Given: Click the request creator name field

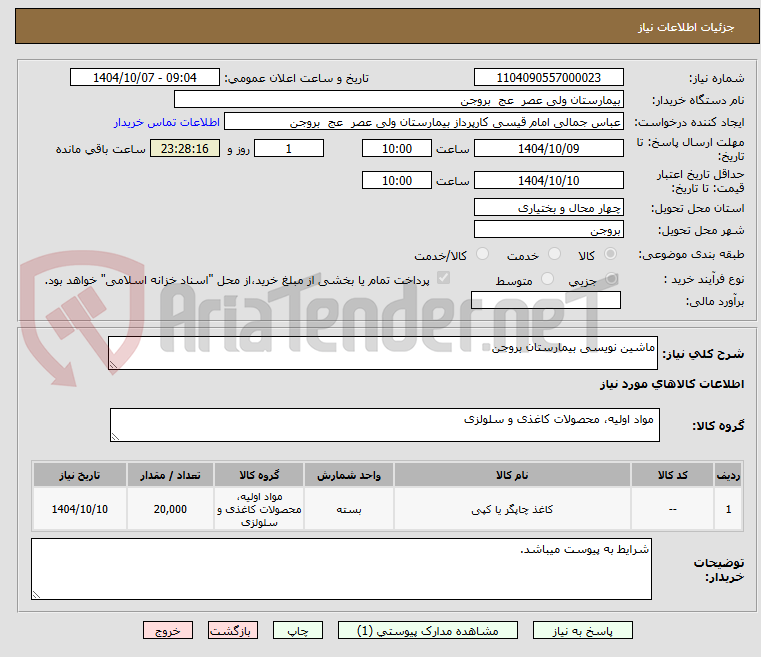Looking at the screenshot, I should pyautogui.click(x=423, y=122).
